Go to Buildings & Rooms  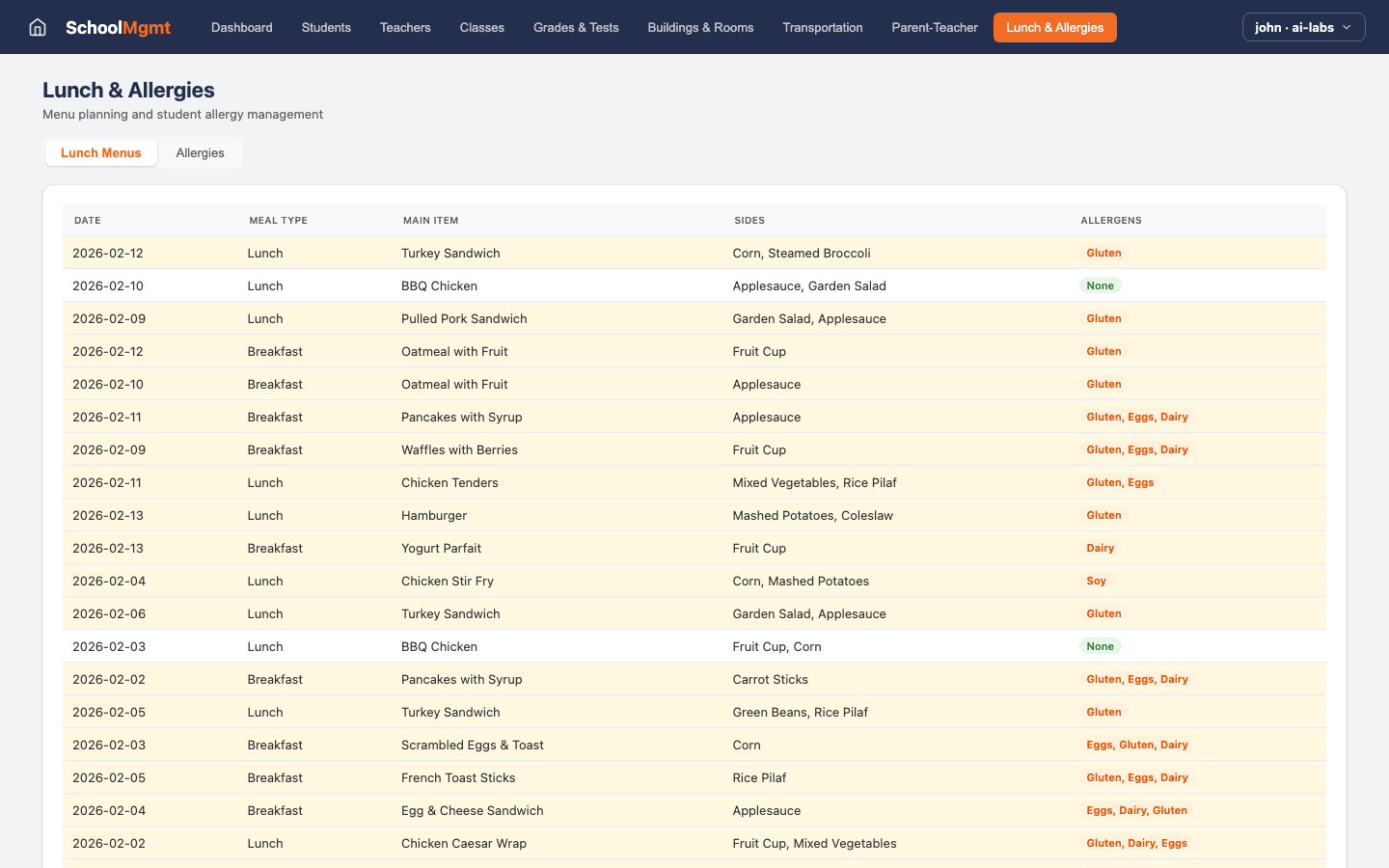700,27
